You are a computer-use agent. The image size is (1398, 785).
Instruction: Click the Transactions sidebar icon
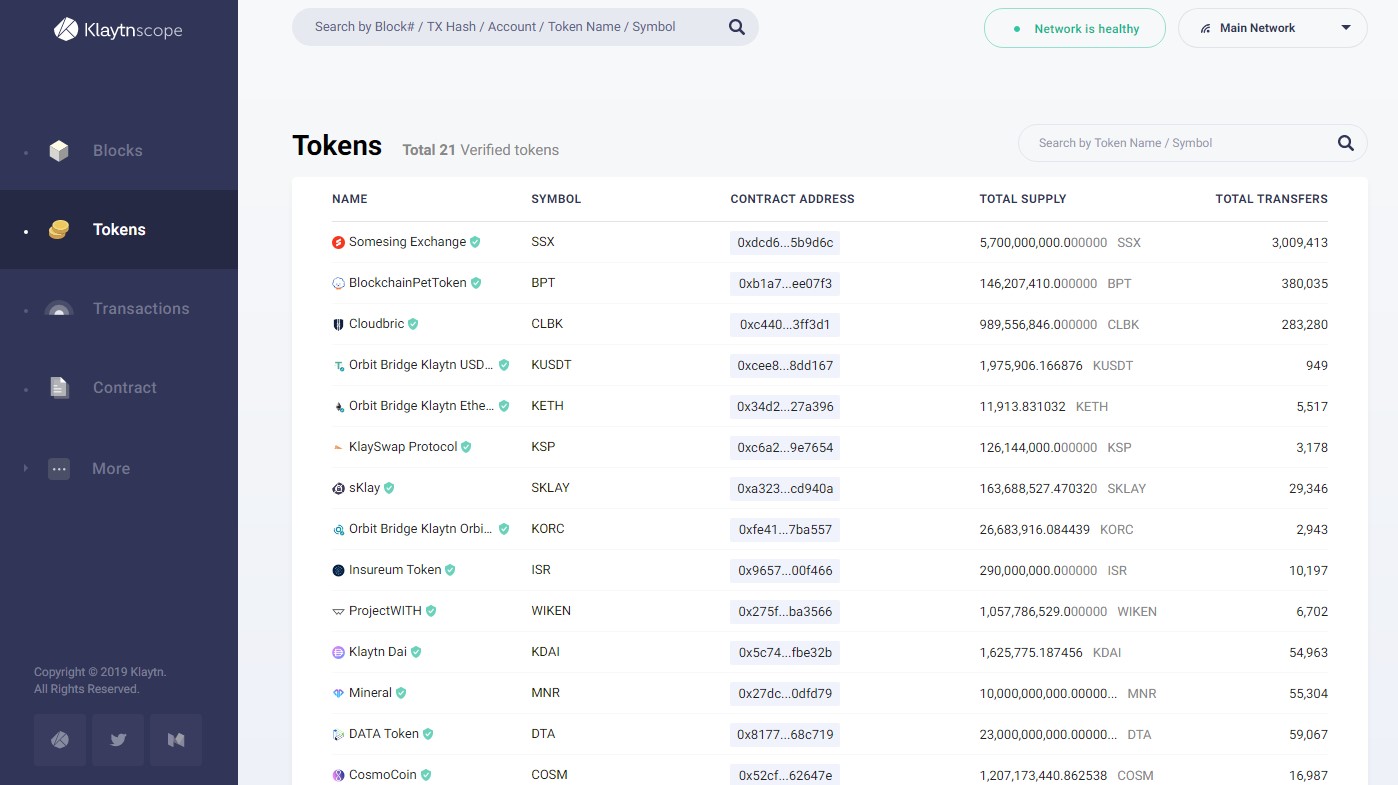(59, 309)
